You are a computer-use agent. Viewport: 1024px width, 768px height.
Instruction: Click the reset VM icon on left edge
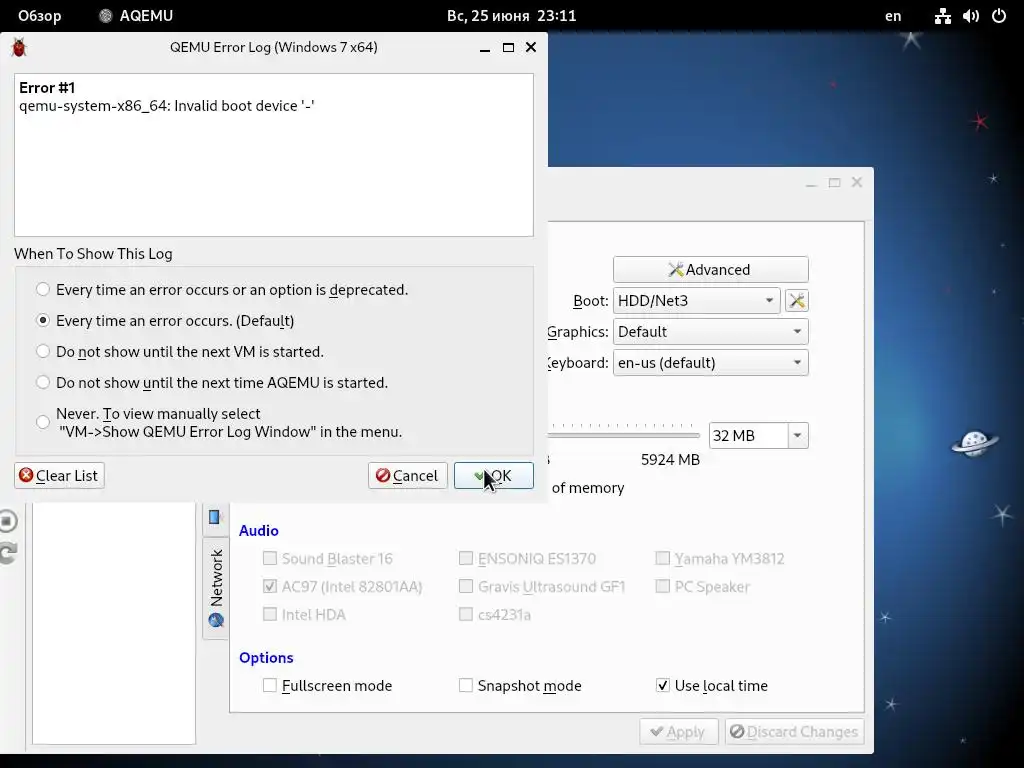(x=7, y=553)
